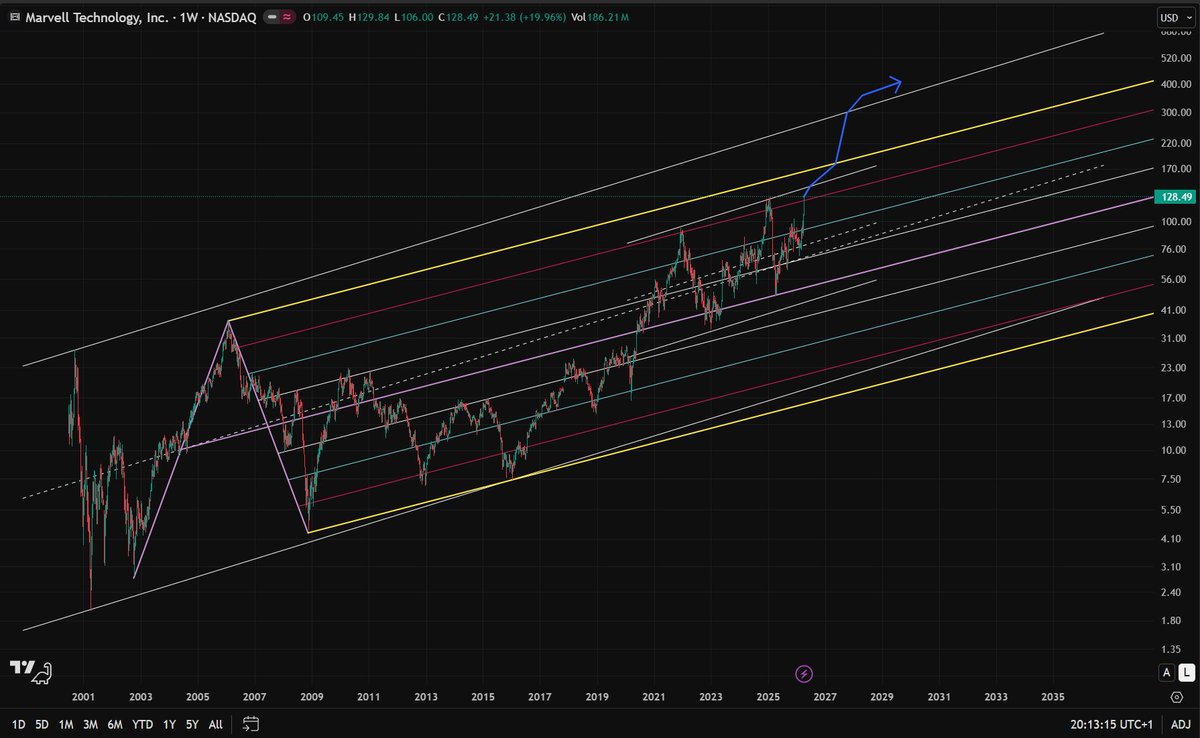
Task: Open chart settings hexagon gear icon
Action: tap(1177, 696)
